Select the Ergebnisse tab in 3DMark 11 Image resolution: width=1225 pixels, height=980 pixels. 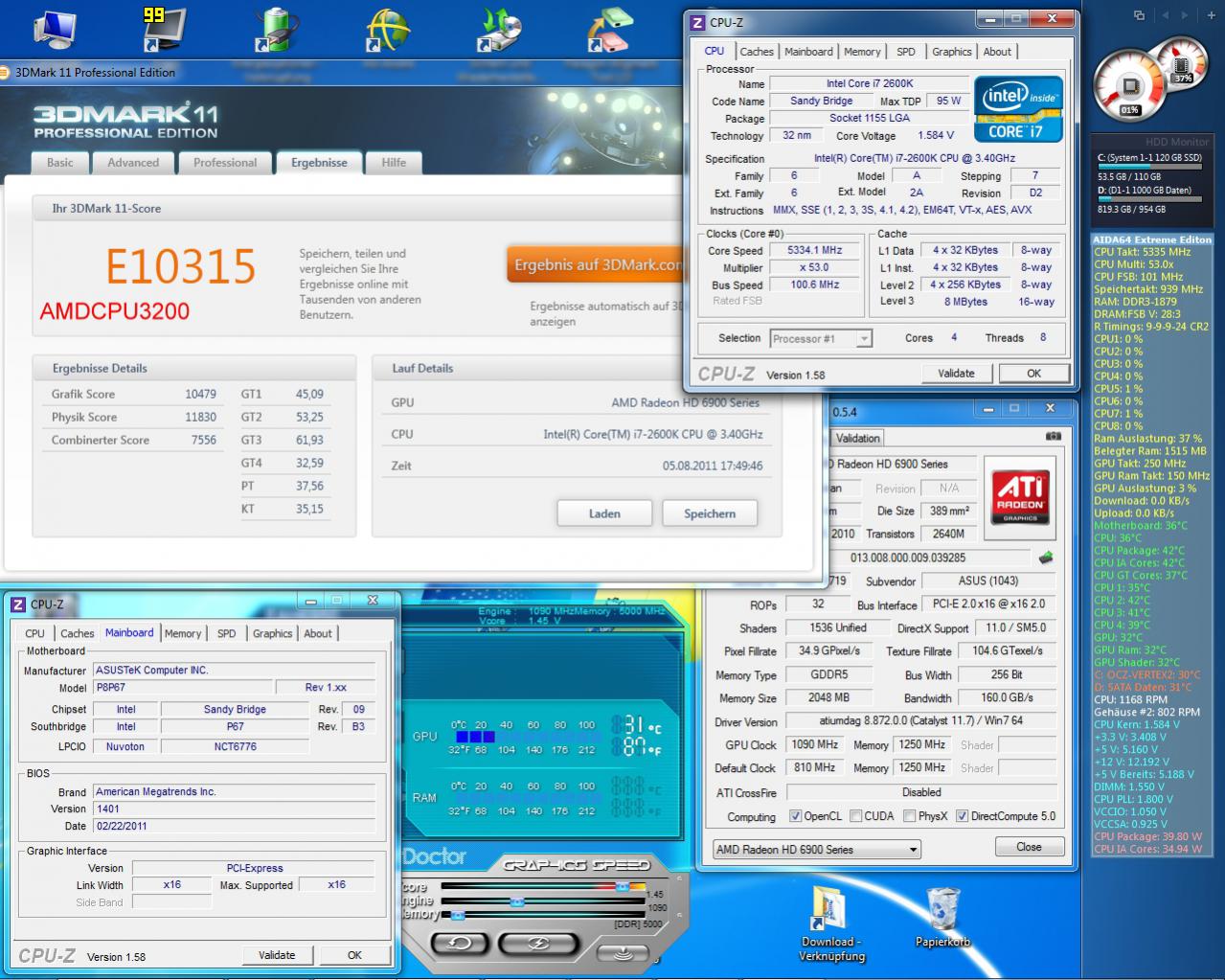pos(319,163)
